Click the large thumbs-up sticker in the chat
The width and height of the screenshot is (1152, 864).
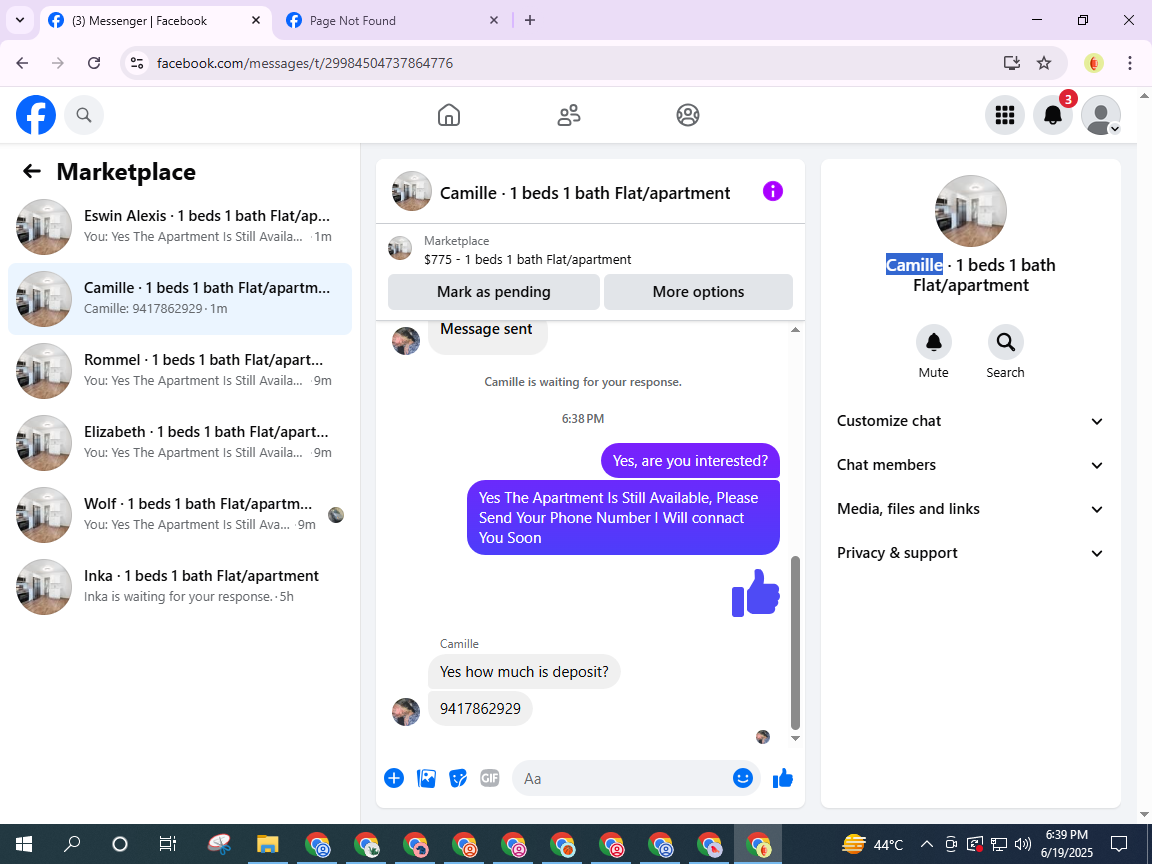(756, 593)
